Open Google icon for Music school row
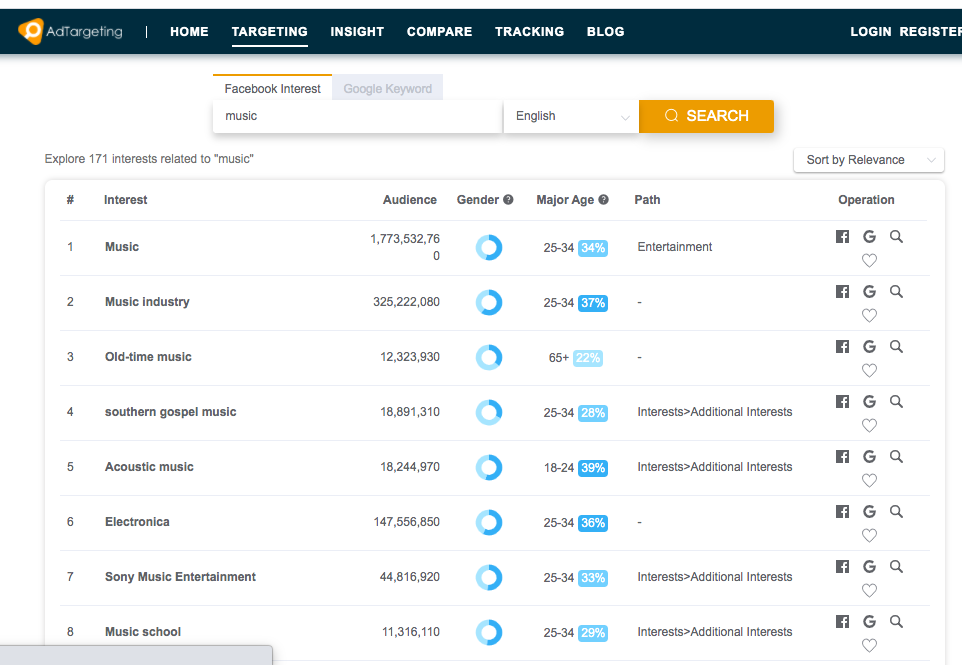The image size is (962, 665). click(869, 621)
